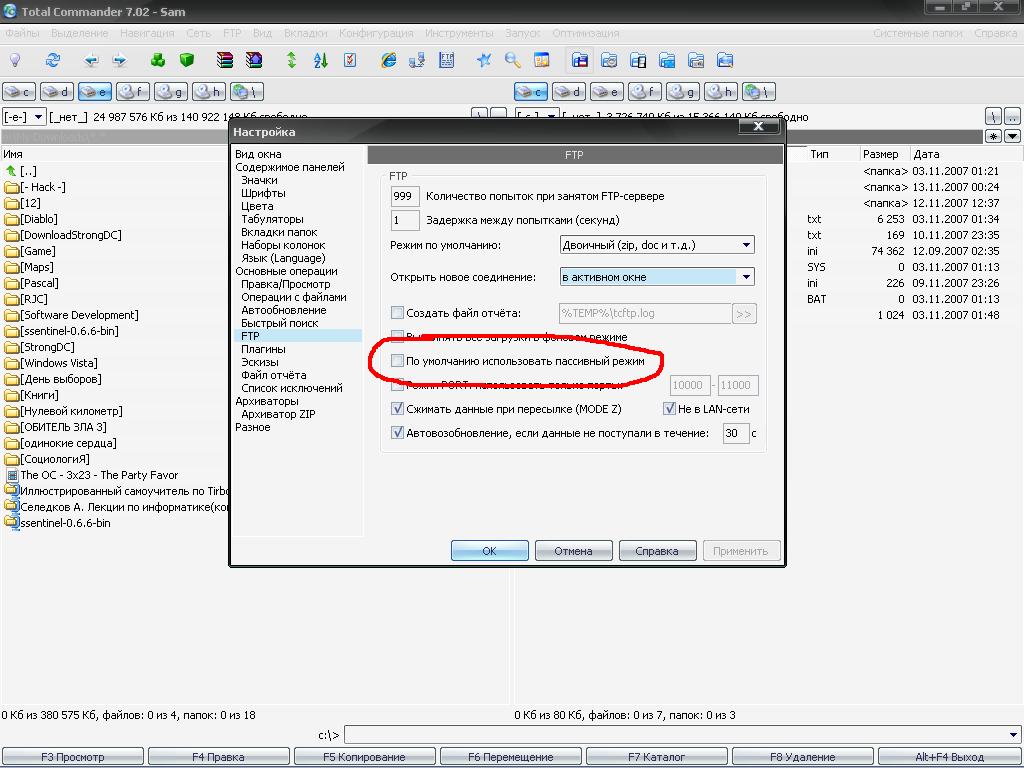
Task: Select 'Вид окна' in settings tree
Action: (x=259, y=154)
